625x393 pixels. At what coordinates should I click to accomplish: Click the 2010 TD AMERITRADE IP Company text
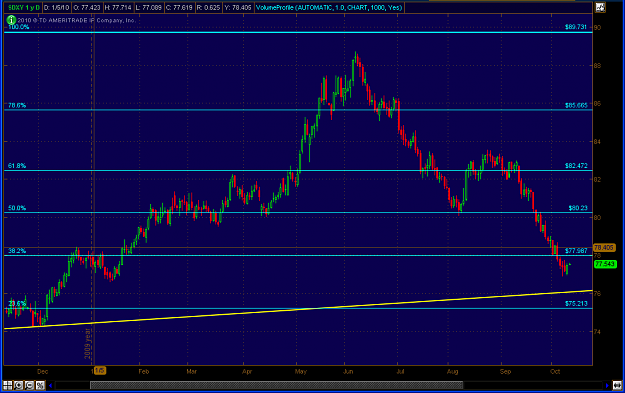pyautogui.click(x=77, y=20)
